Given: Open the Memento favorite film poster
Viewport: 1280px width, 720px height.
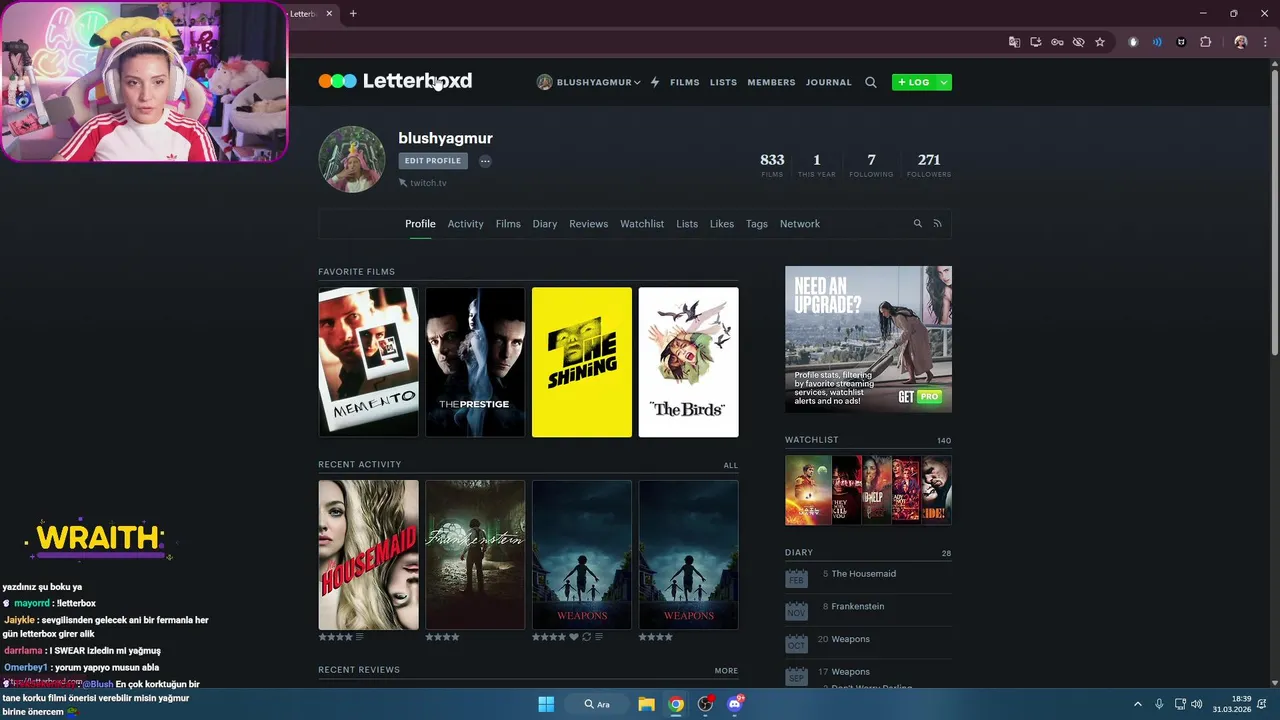Looking at the screenshot, I should coord(368,362).
